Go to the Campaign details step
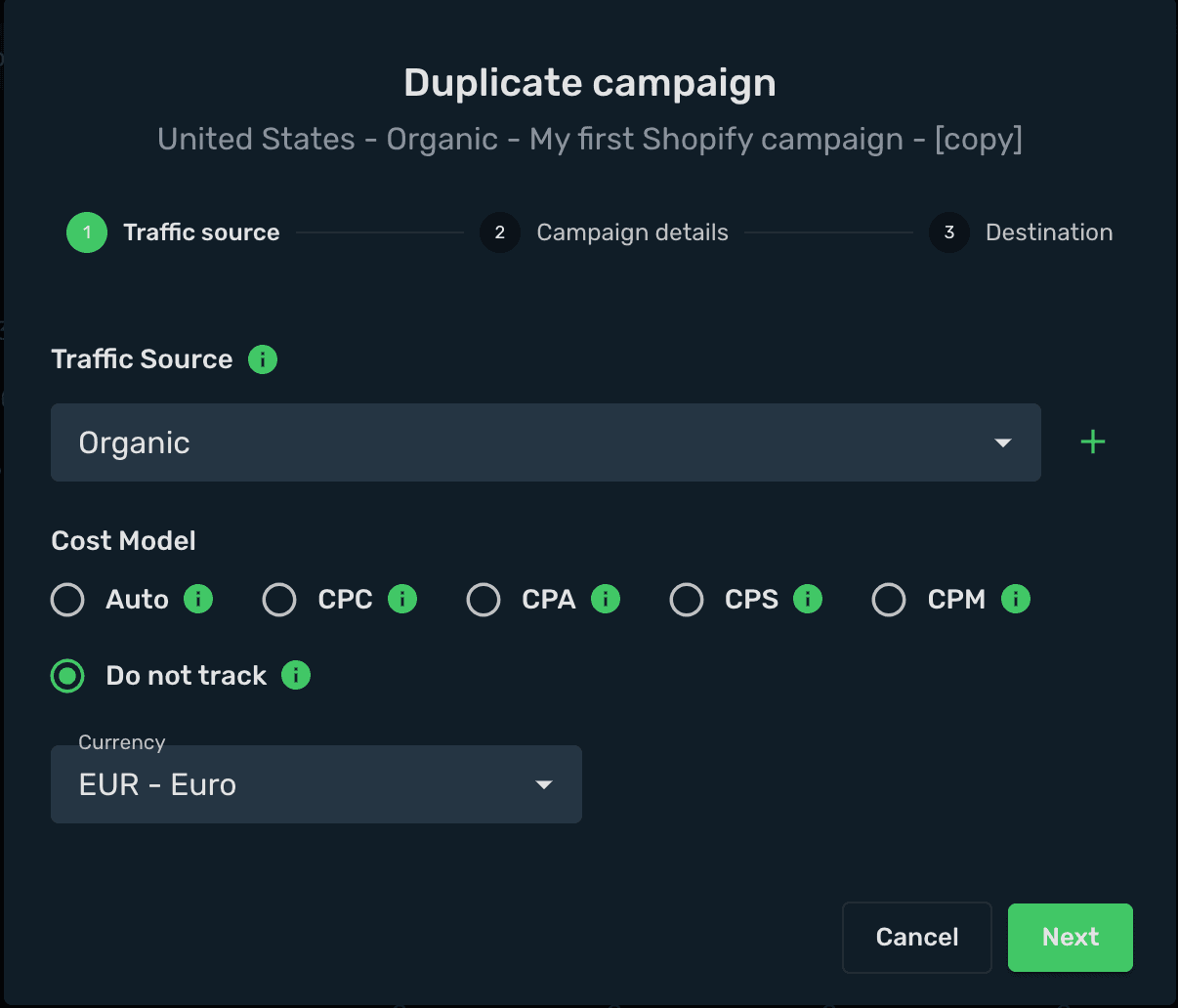This screenshot has height=1008, width=1178. 605,232
